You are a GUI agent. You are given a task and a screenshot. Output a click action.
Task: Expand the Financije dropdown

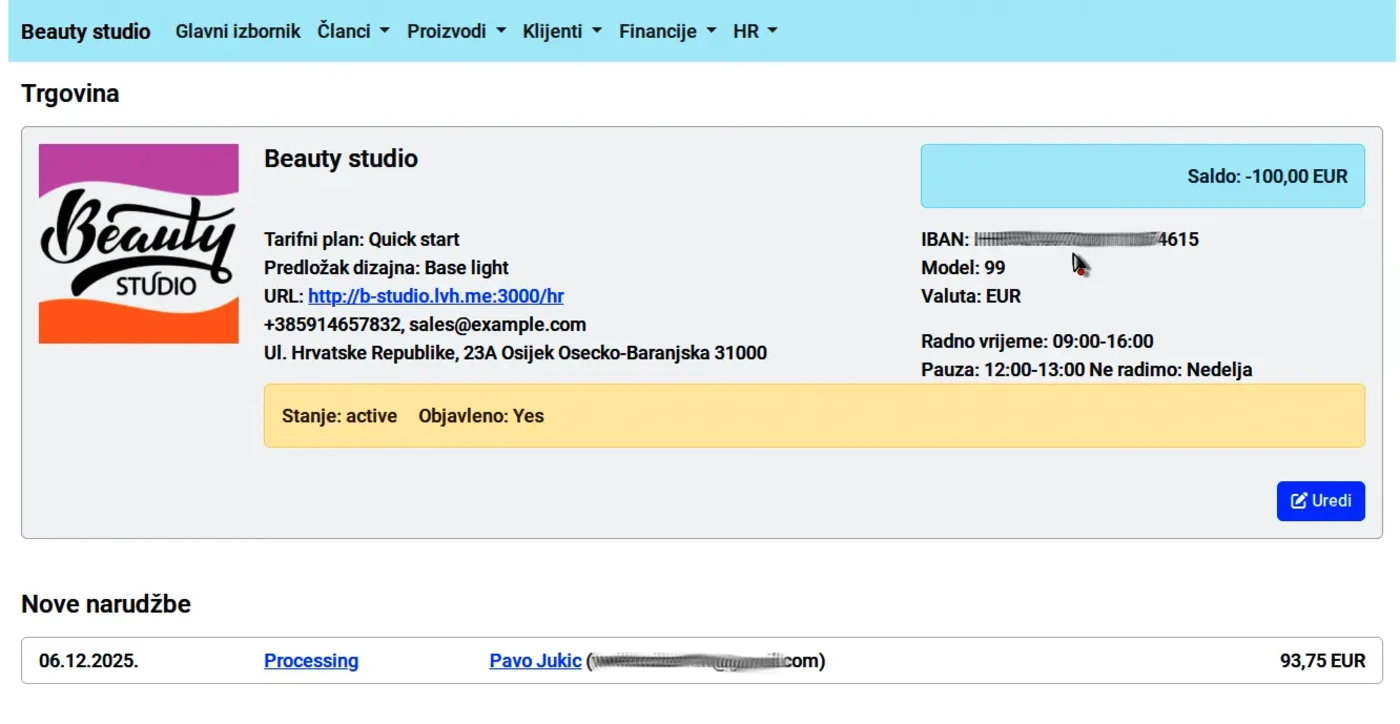[x=667, y=31]
